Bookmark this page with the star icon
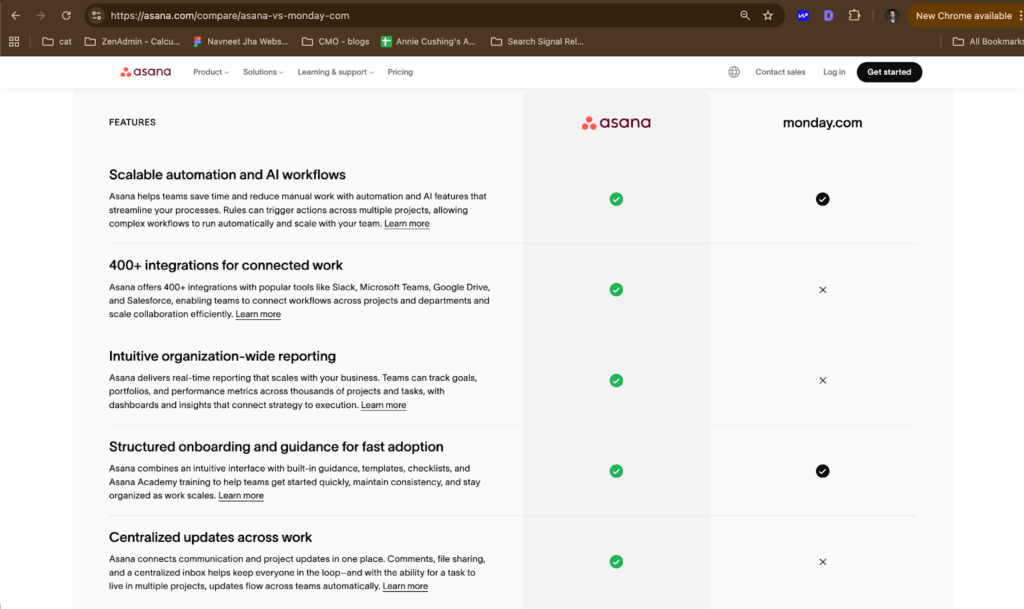 tap(768, 16)
